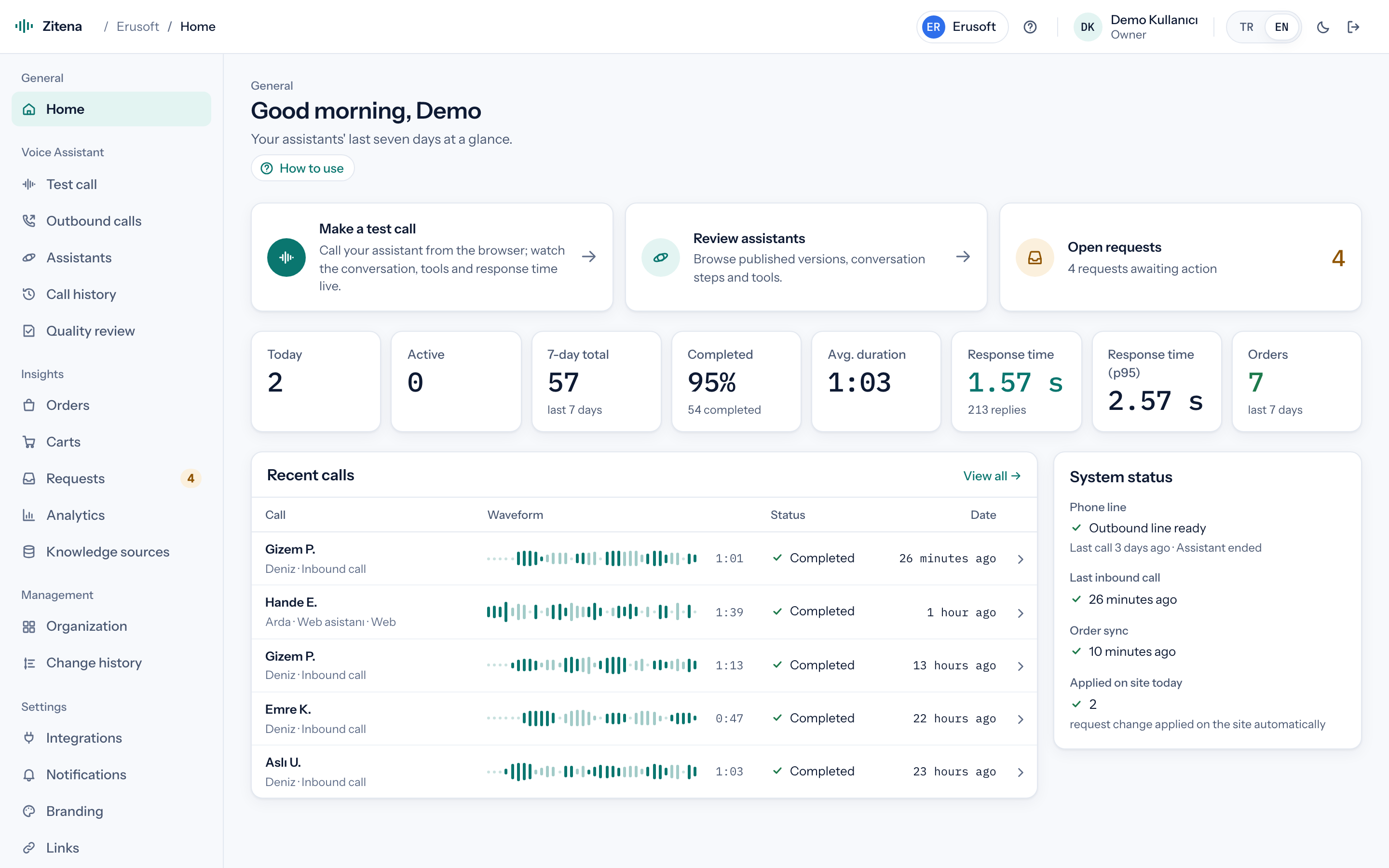Click the Organization grid icon
Screen dimensions: 1389x868
click(29, 626)
